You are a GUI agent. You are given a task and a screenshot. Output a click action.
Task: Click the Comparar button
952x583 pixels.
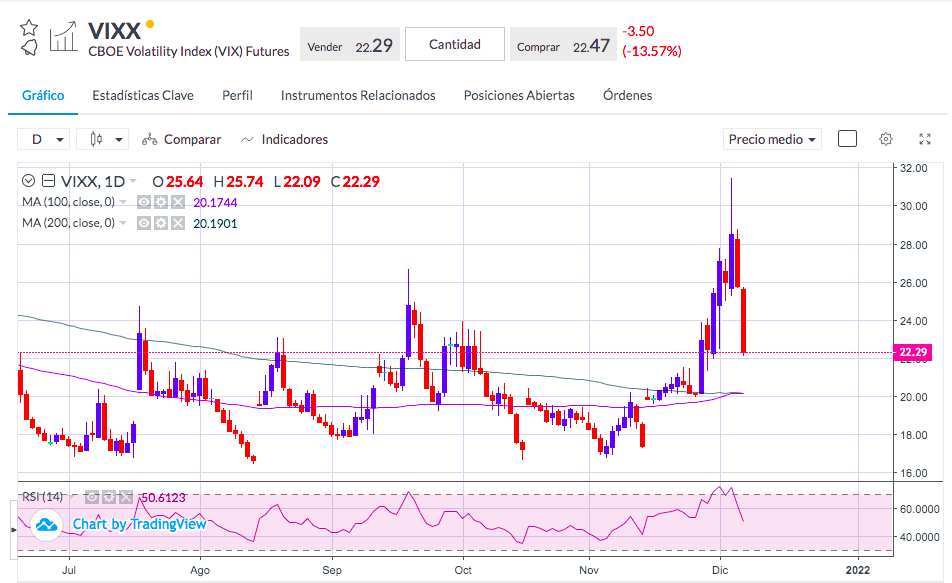click(x=181, y=139)
